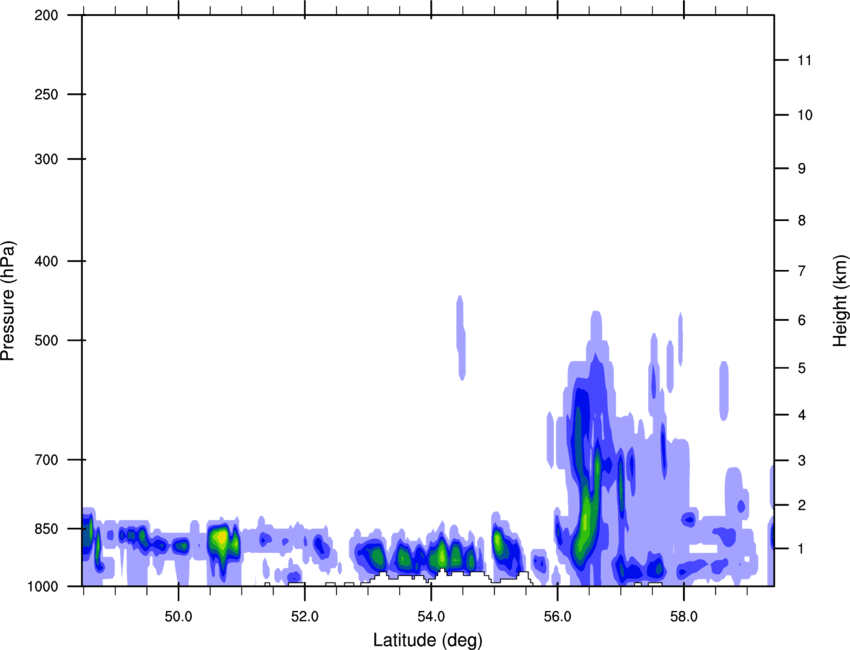The height and width of the screenshot is (650, 850).
Task: Click the isolated light-blue streak above latitude 54.5
Action: pyautogui.click(x=461, y=337)
